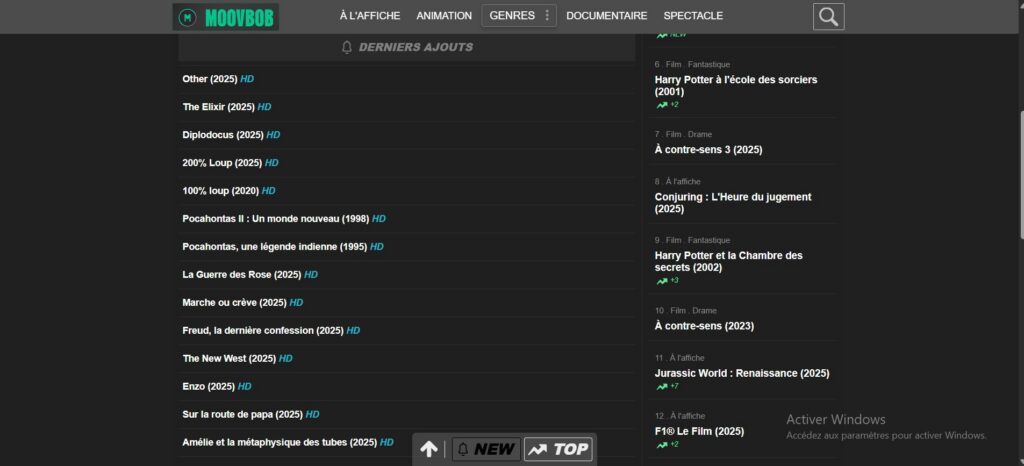Expand the GENRES dropdown menu
Screen dimensions: 1024x466
point(512,16)
